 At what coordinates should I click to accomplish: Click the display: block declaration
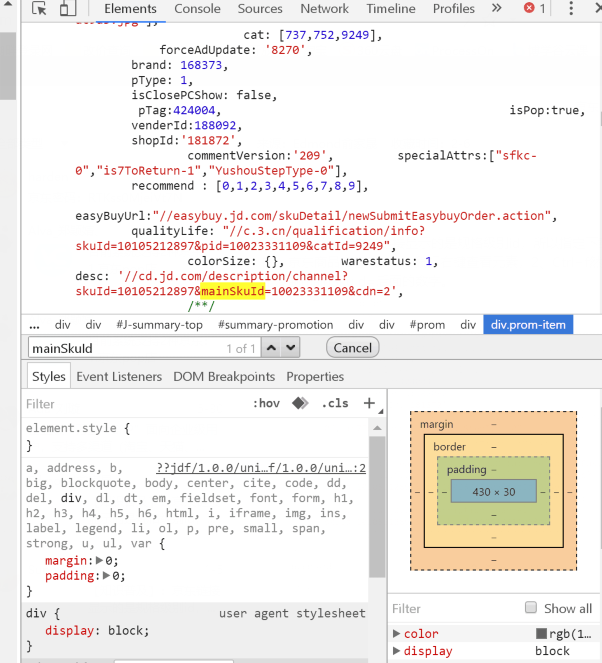click(97, 631)
